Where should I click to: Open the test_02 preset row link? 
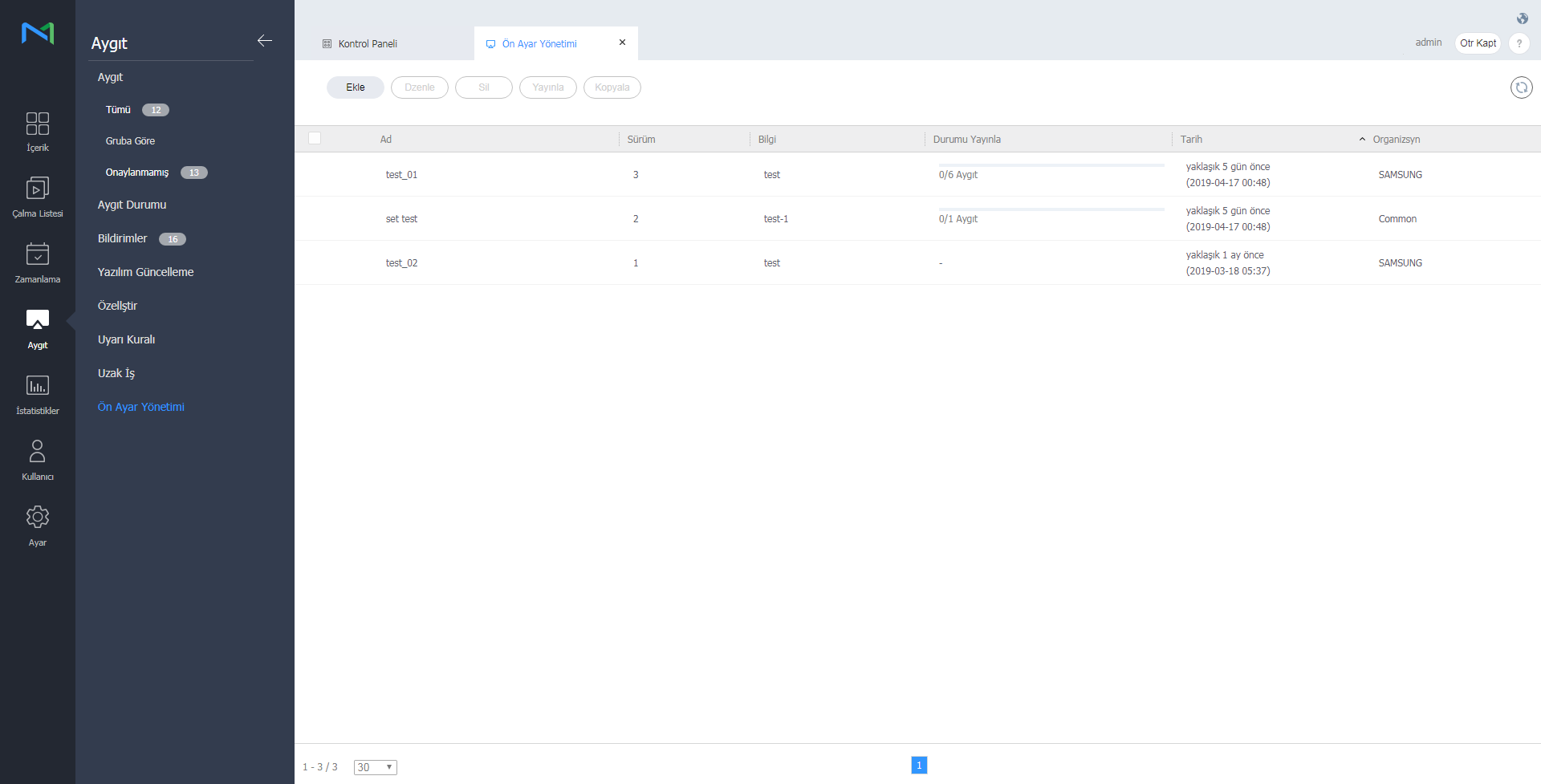tap(401, 263)
